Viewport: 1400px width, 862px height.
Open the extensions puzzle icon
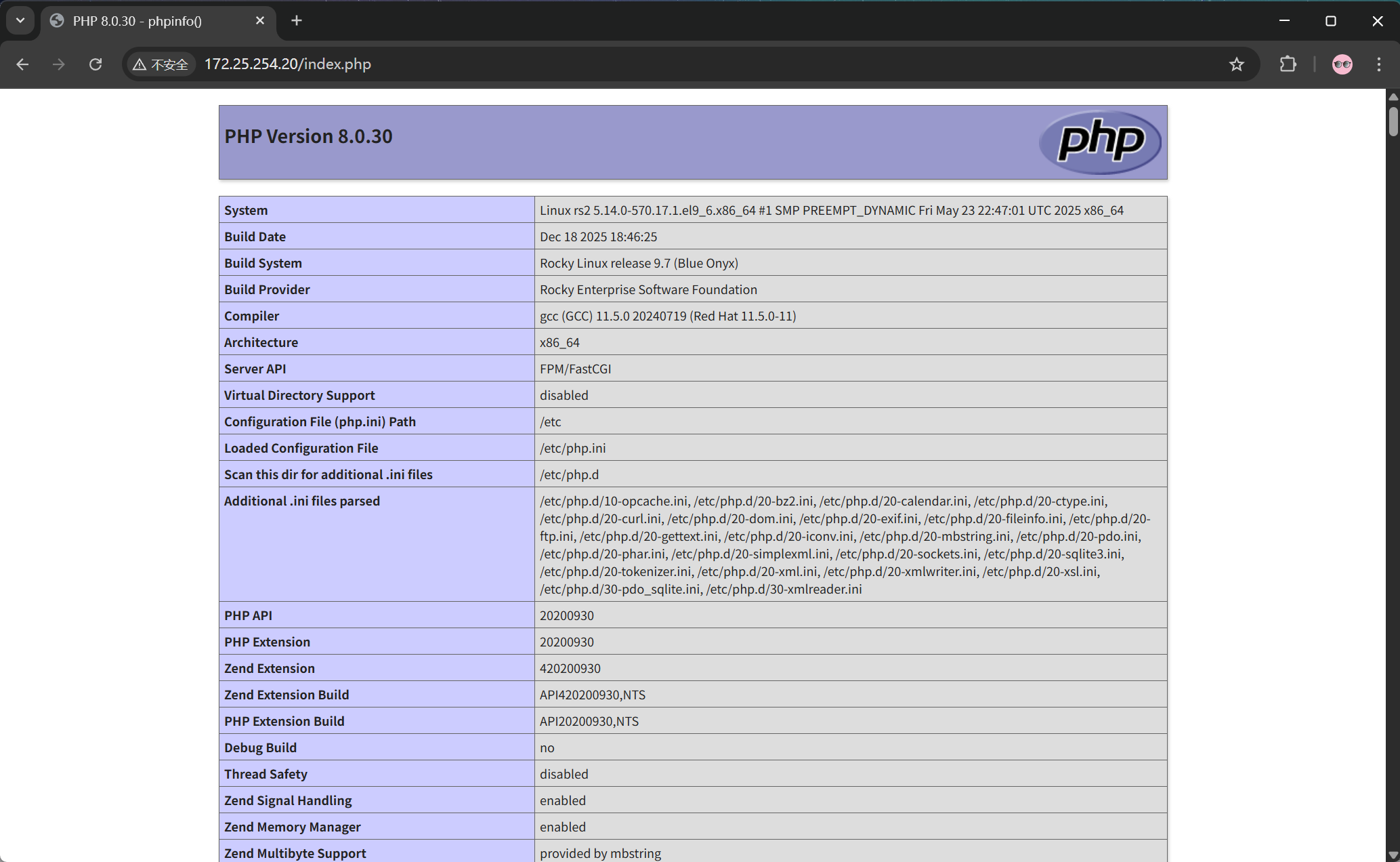coord(1288,64)
